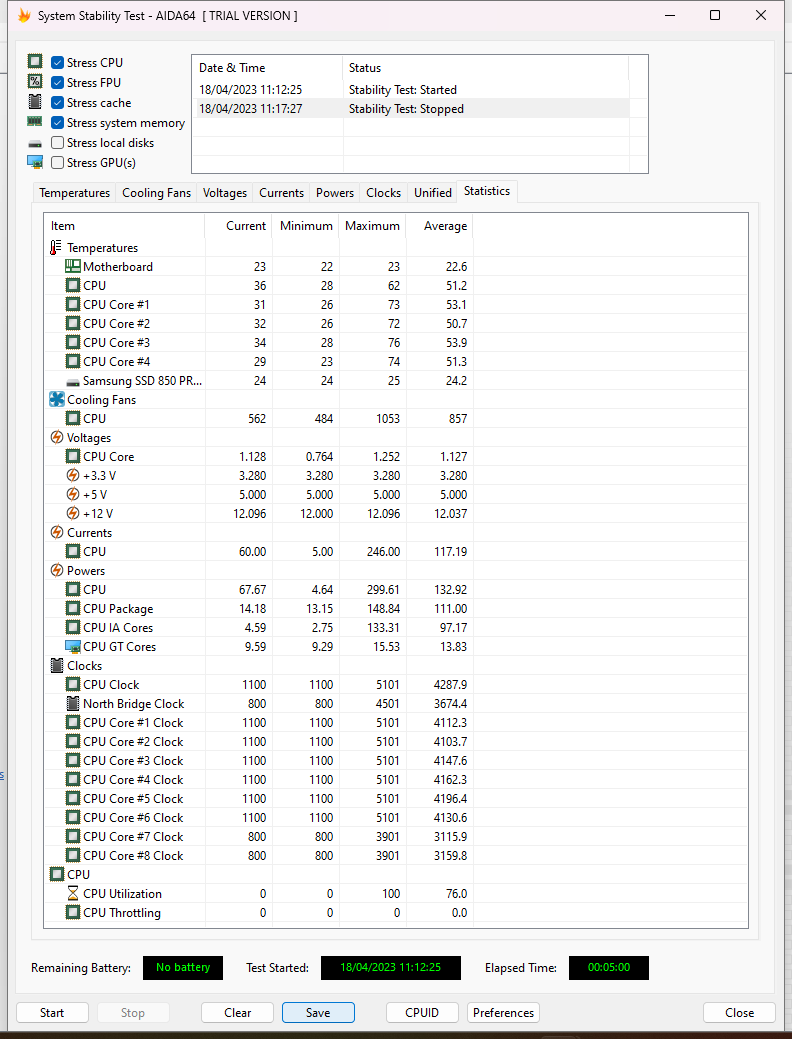Enable the Stress local disks checkbox
The width and height of the screenshot is (792, 1039).
click(58, 142)
